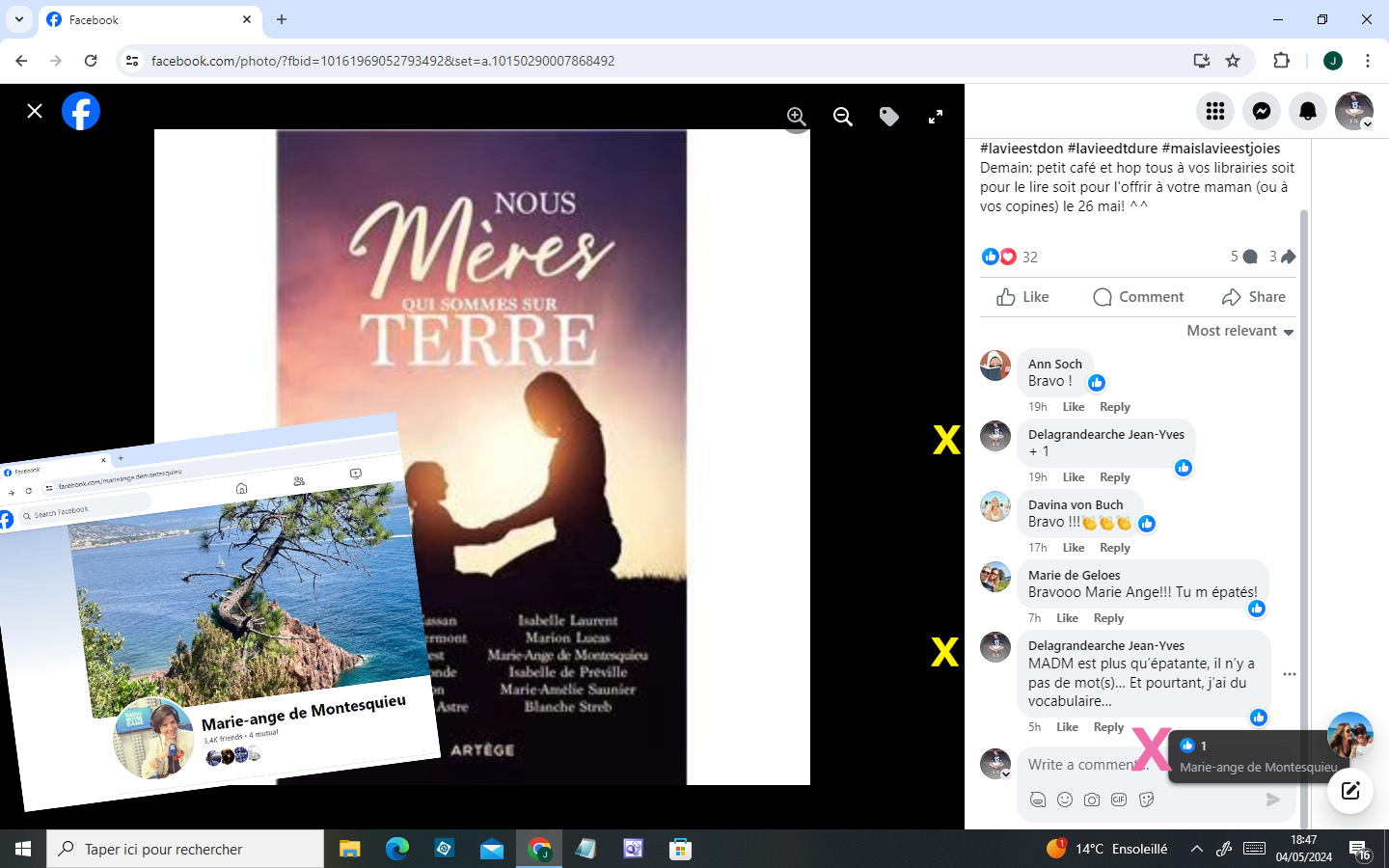Image resolution: width=1389 pixels, height=868 pixels.
Task: Reply to the '+ 1' comment
Action: pyautogui.click(x=1115, y=477)
